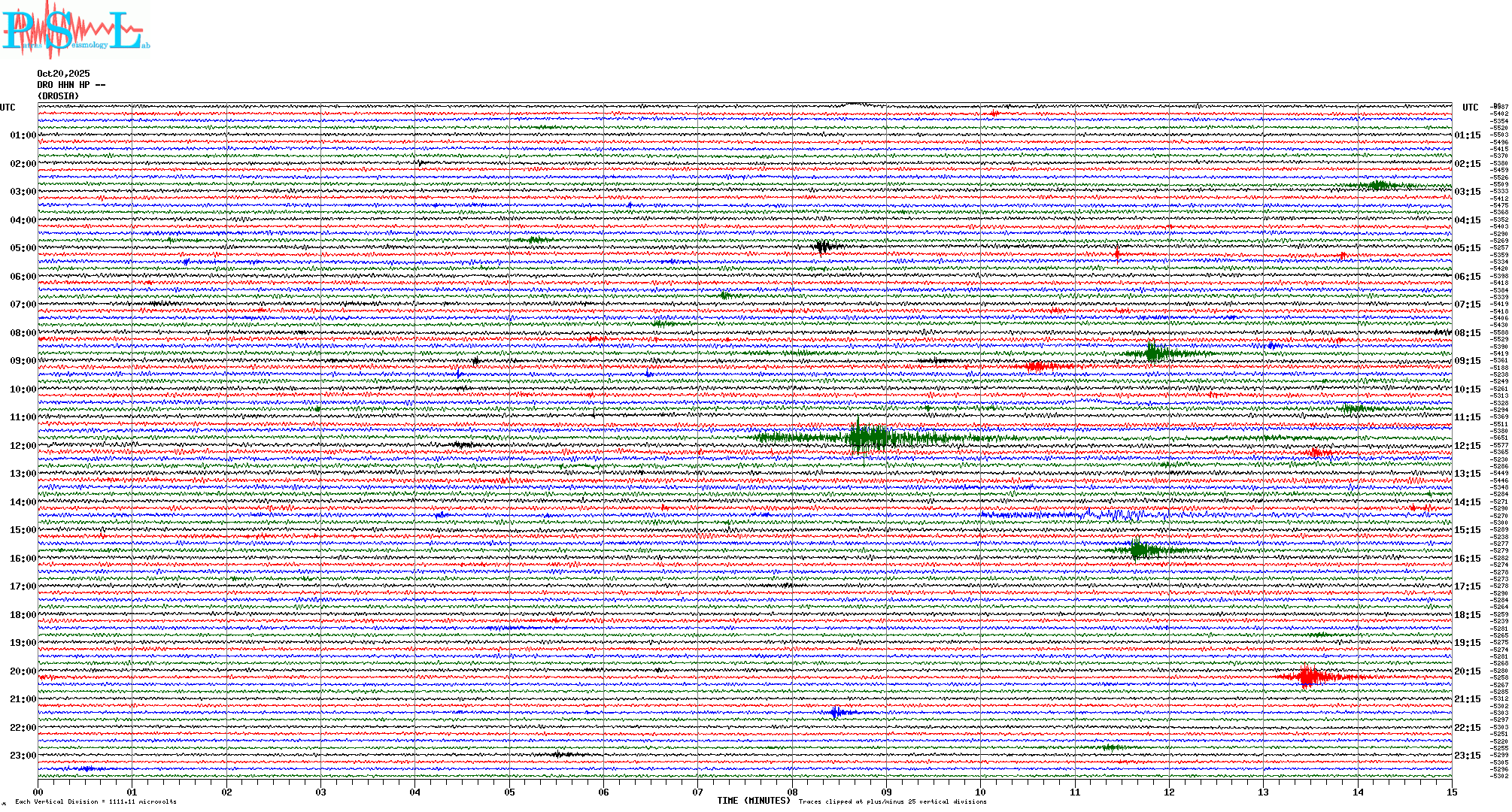Screen dimensions: 1512x812
Task: Click the 05:15 label on right axis
Action: 1467,248
